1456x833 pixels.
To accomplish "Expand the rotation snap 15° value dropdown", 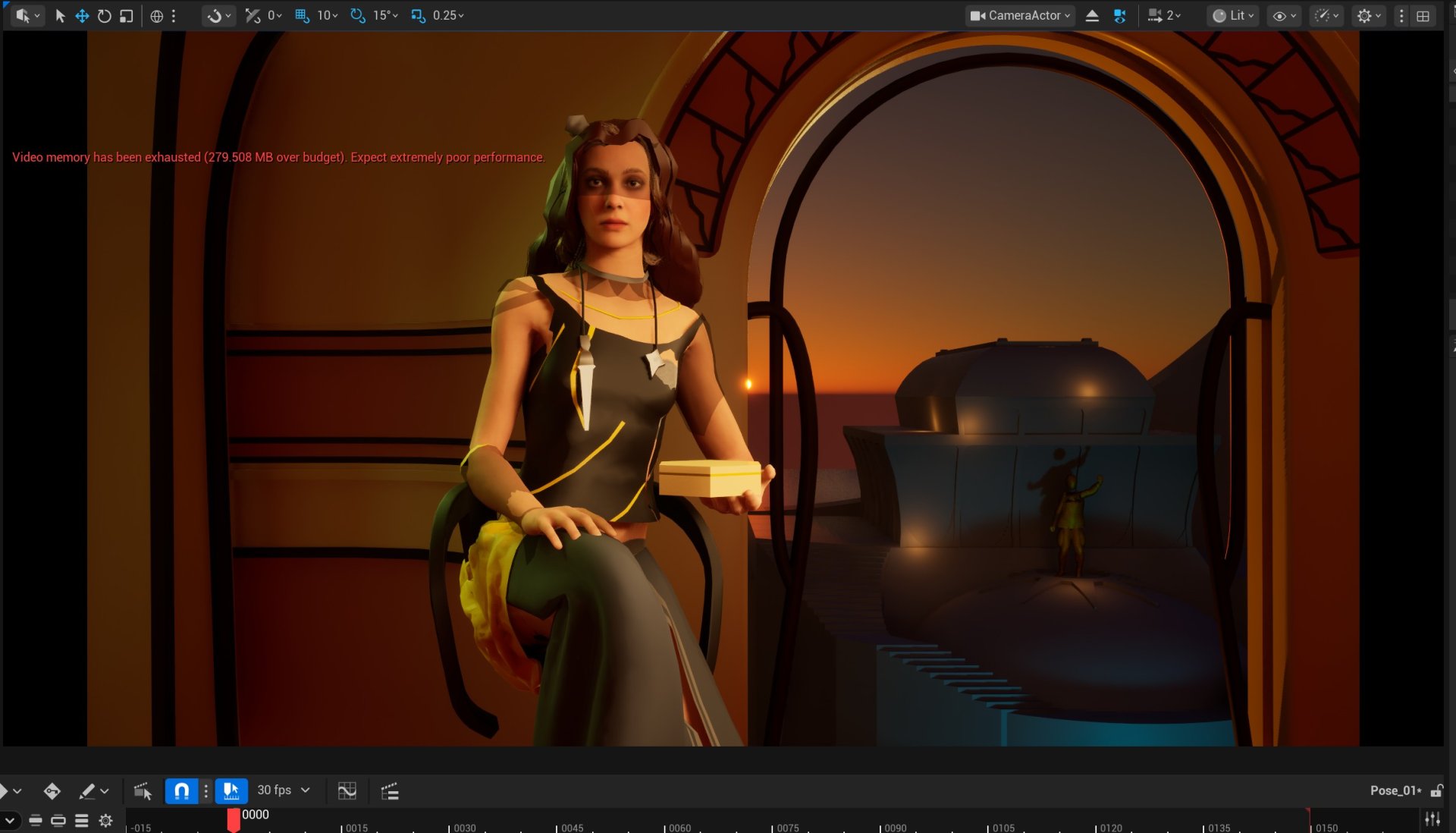I will 386,16.
